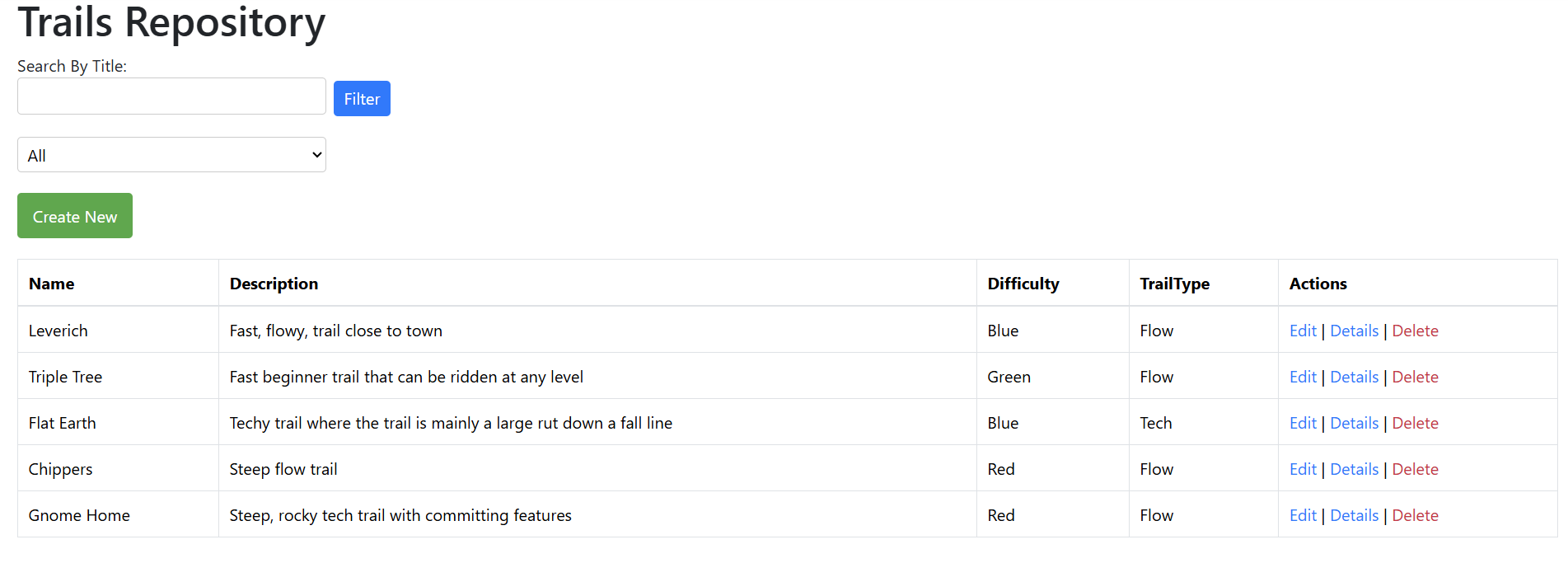This screenshot has height=563, width=1568.
Task: Open Details for Chippers trail
Action: tap(1354, 469)
